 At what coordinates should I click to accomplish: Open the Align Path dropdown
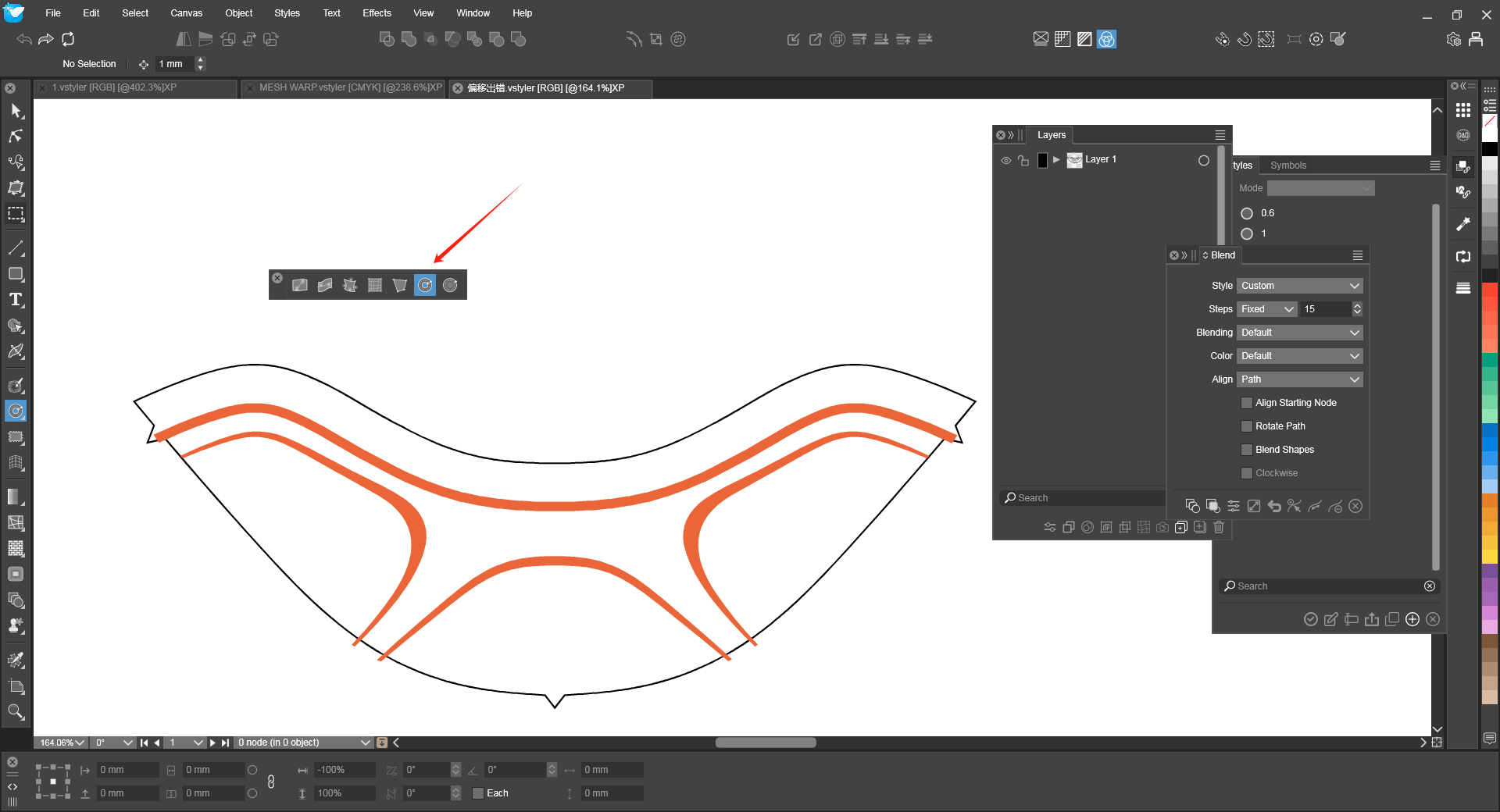pos(1299,379)
